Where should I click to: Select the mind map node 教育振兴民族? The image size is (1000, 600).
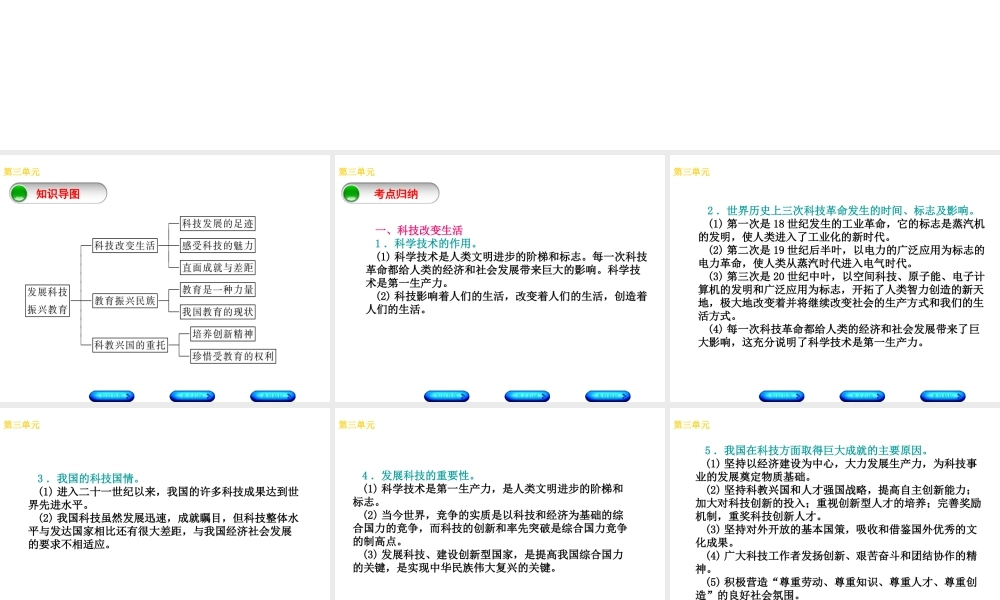click(125, 300)
